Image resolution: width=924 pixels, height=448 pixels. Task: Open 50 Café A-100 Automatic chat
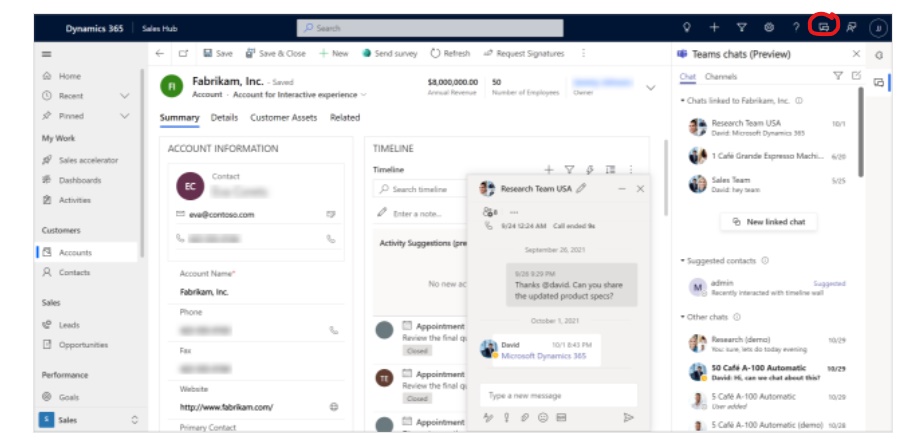768,371
